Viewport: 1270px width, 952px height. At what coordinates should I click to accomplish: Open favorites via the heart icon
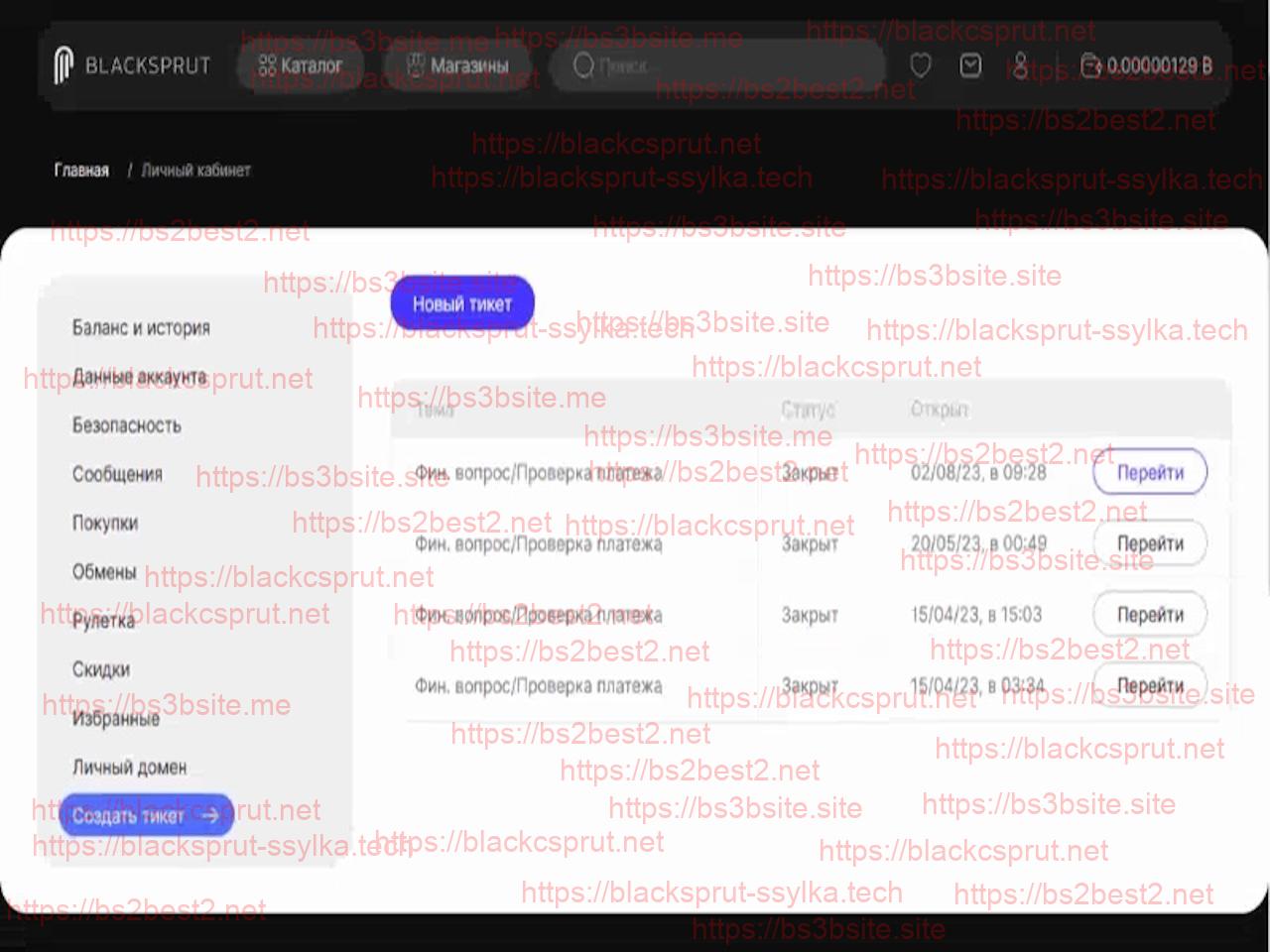[920, 65]
